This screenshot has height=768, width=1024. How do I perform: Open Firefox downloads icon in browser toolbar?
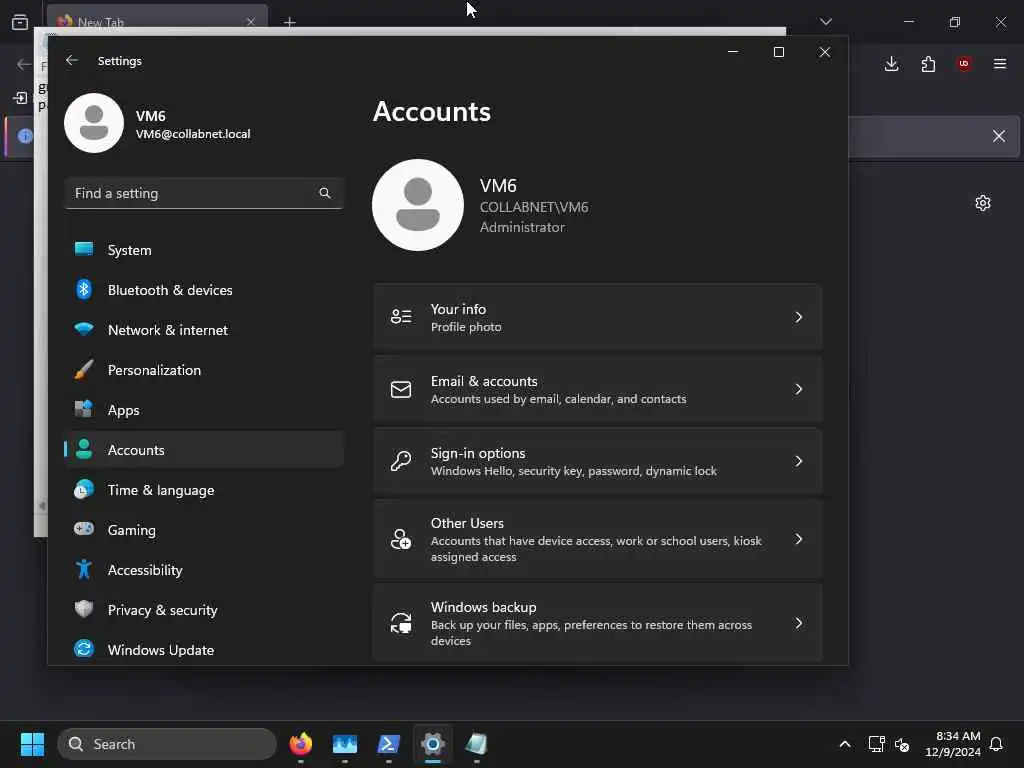(x=891, y=64)
